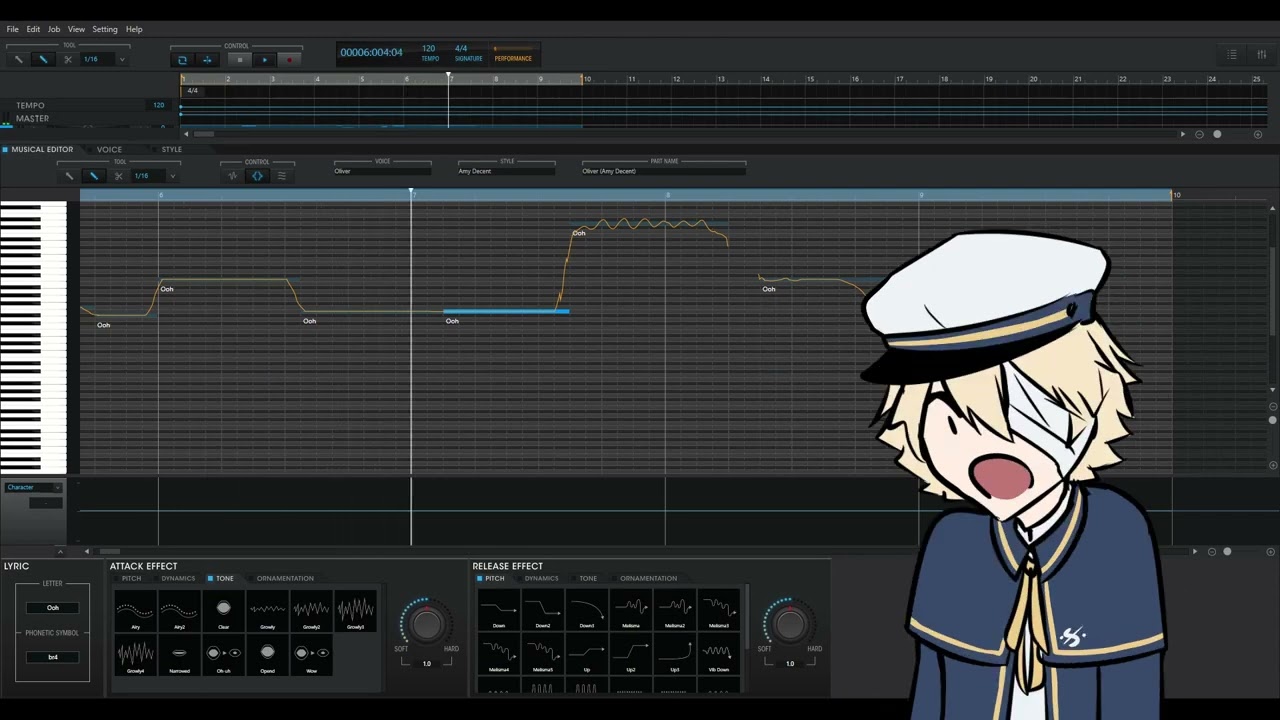Open the Job menu
The height and width of the screenshot is (720, 1280).
(54, 29)
